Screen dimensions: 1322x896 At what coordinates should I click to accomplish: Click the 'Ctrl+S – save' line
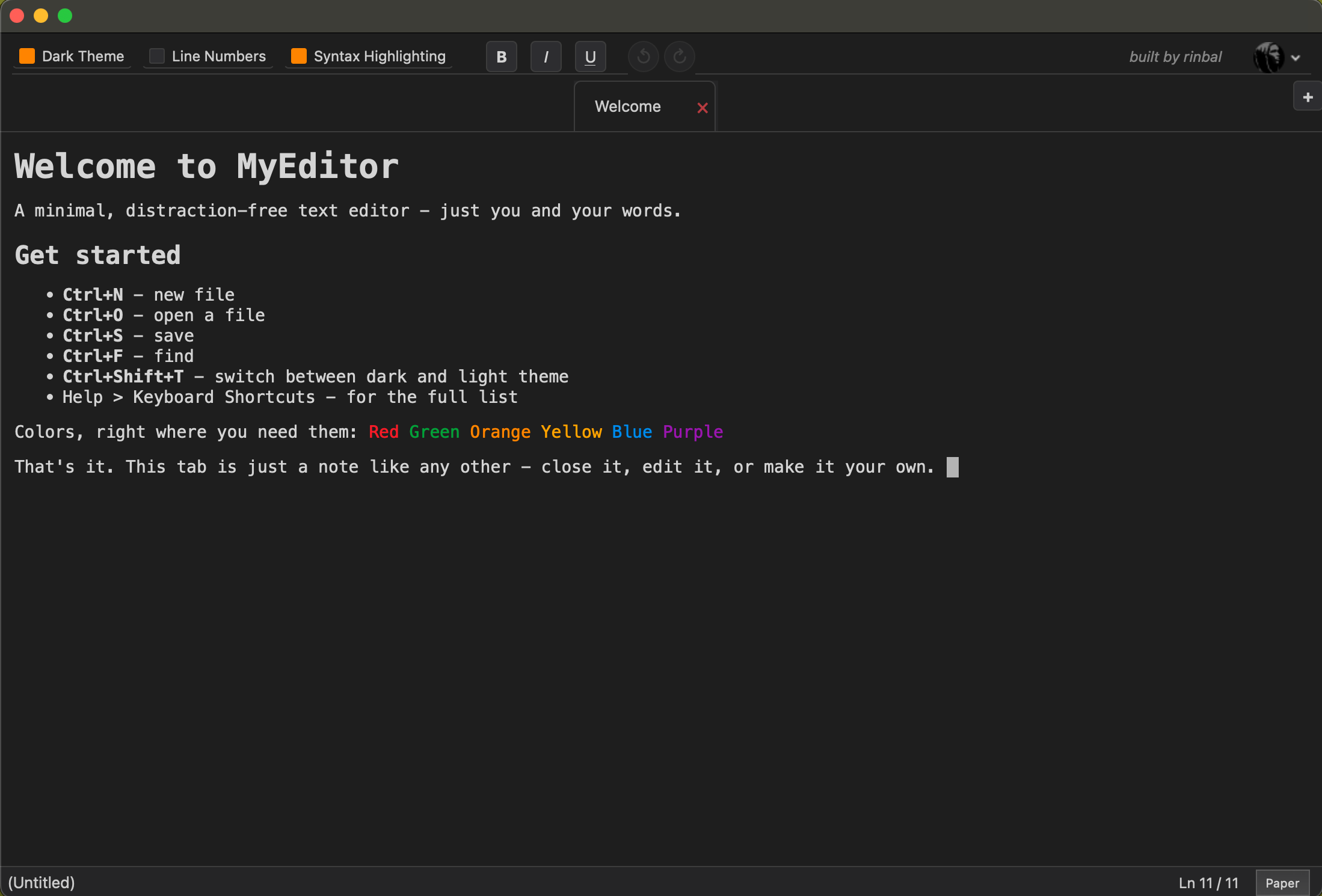pos(128,336)
